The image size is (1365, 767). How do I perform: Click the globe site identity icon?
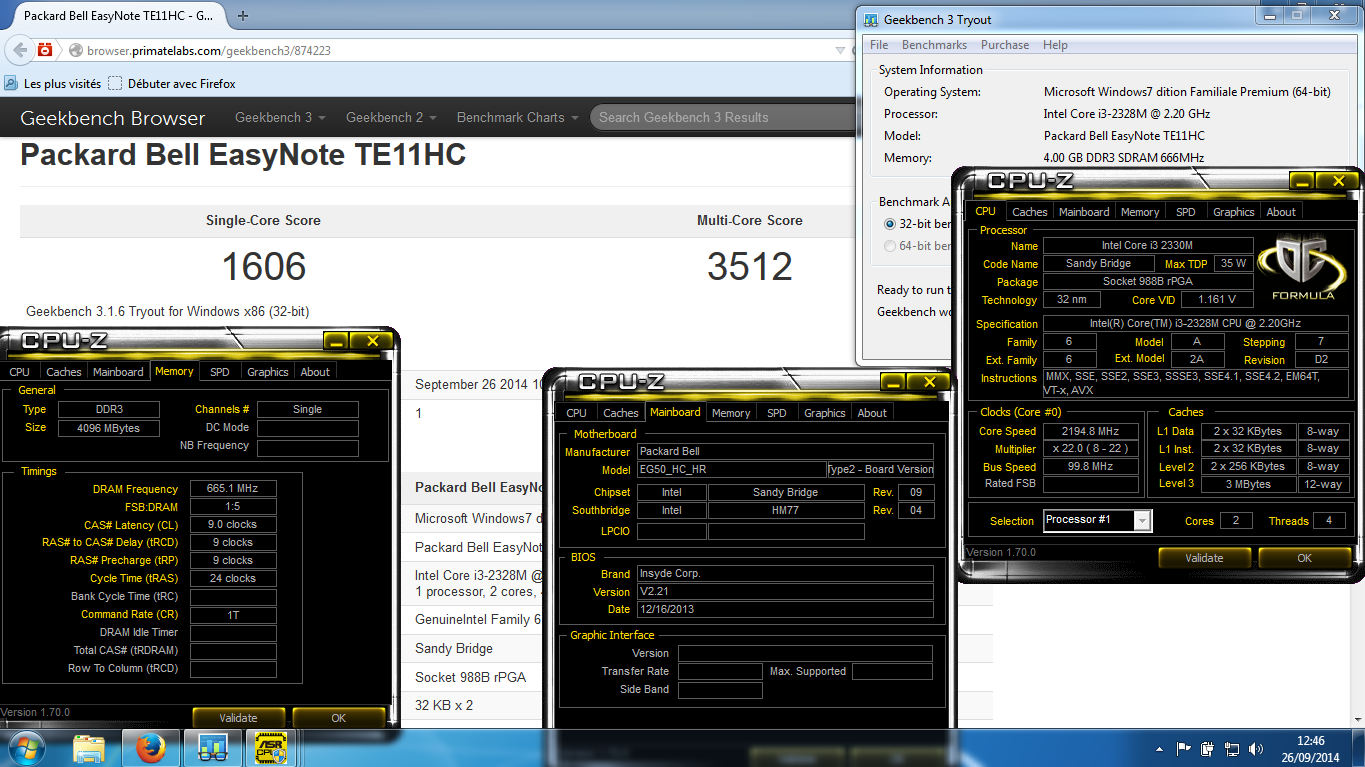[75, 50]
